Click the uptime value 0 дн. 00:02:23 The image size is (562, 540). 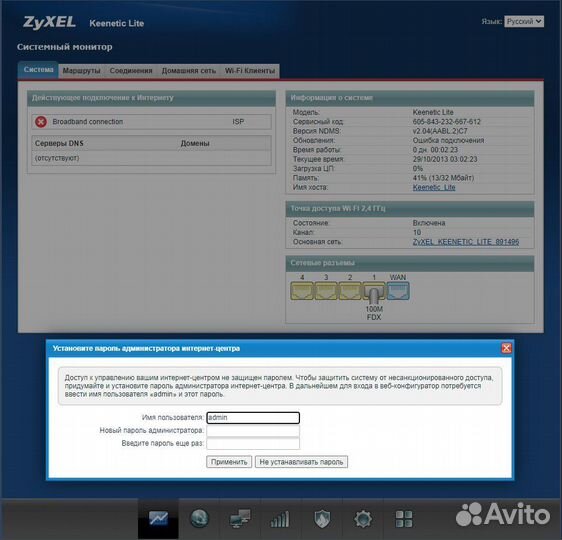435,150
